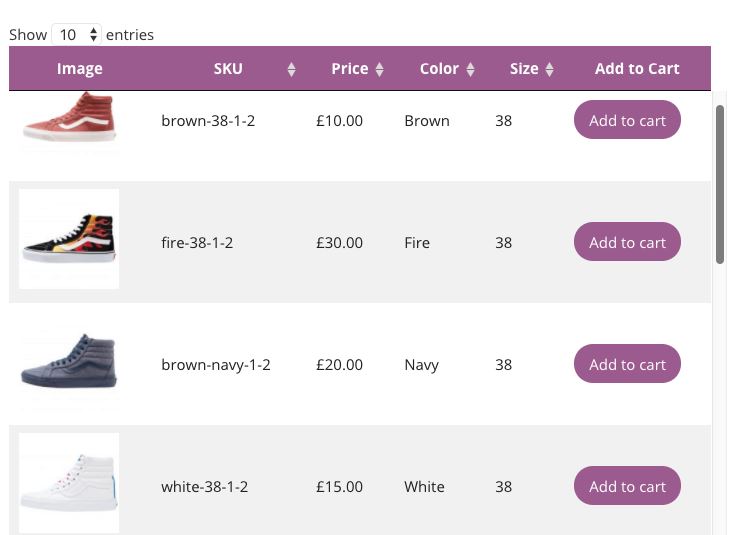Add fire-38-1-2 shoe to cart

627,242
